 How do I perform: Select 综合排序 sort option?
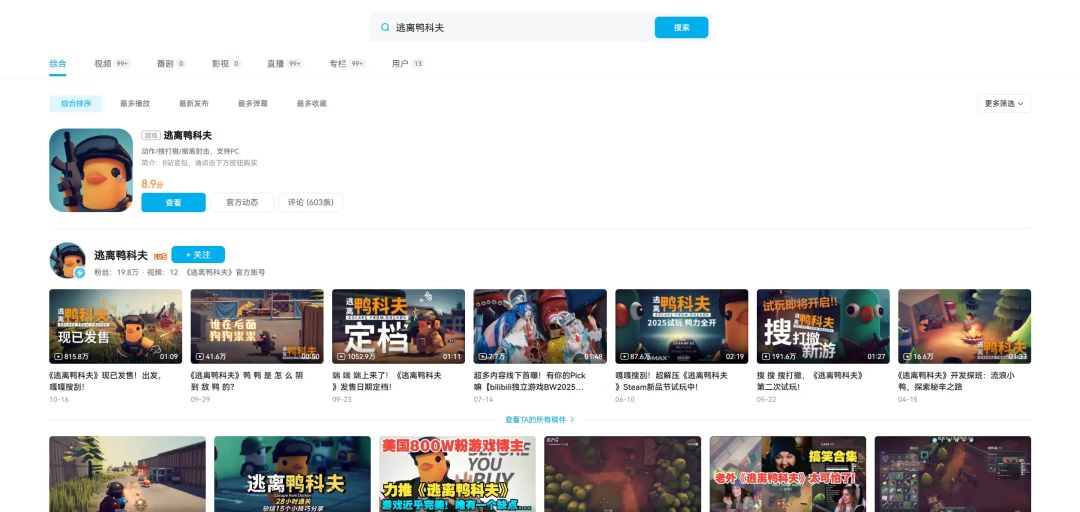click(x=76, y=103)
